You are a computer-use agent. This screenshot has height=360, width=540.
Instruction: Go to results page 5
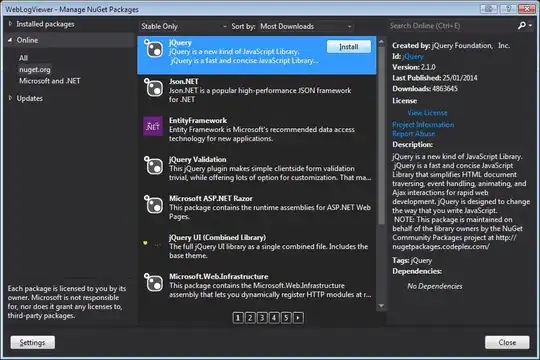tap(286, 318)
